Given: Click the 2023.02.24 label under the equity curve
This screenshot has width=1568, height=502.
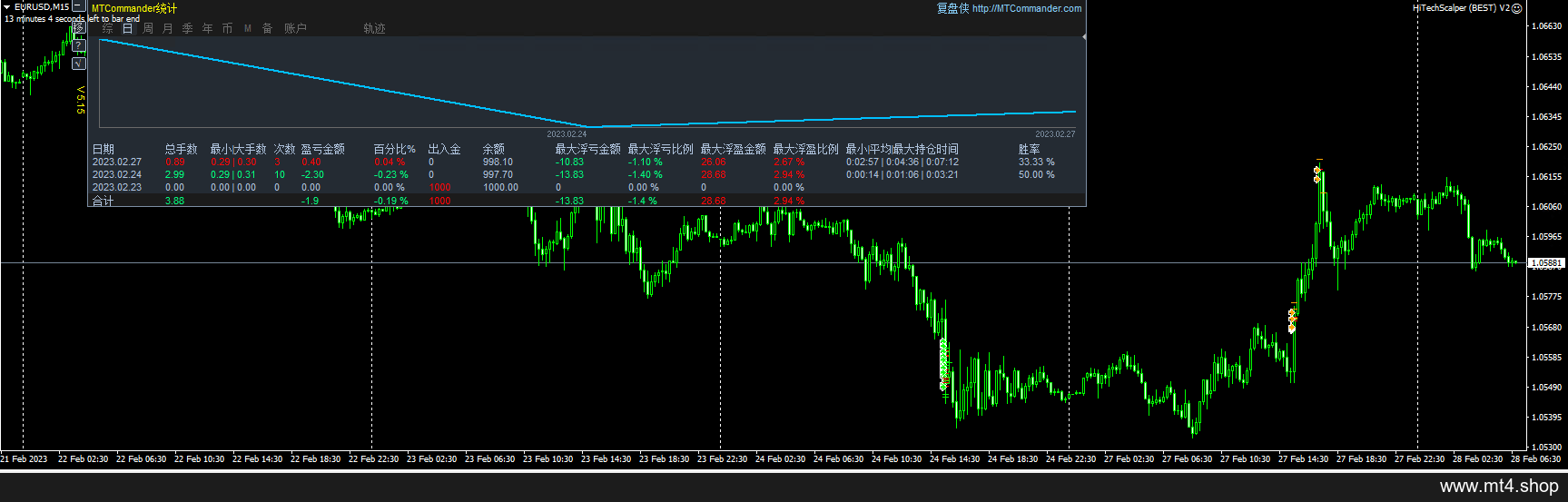Looking at the screenshot, I should pos(567,133).
